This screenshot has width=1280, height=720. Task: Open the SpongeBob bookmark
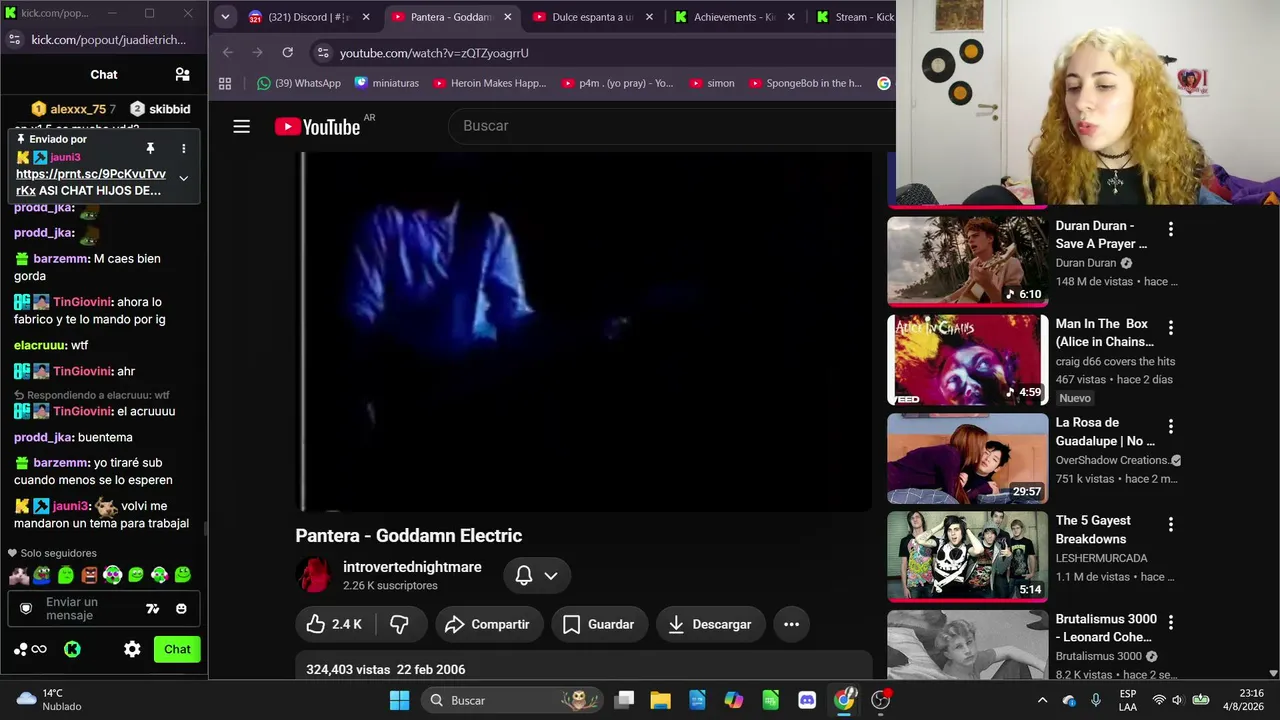[x=805, y=83]
